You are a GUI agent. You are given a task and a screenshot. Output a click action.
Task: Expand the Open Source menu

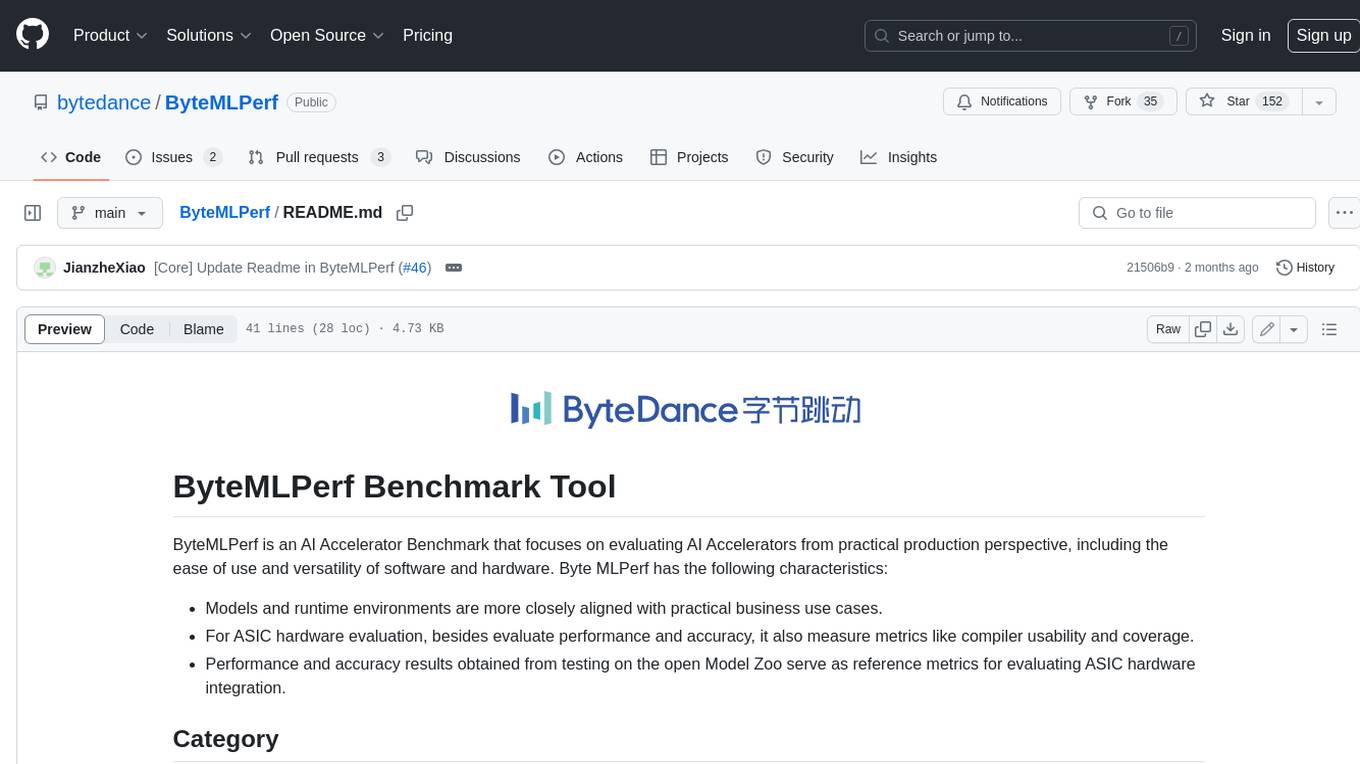point(327,35)
